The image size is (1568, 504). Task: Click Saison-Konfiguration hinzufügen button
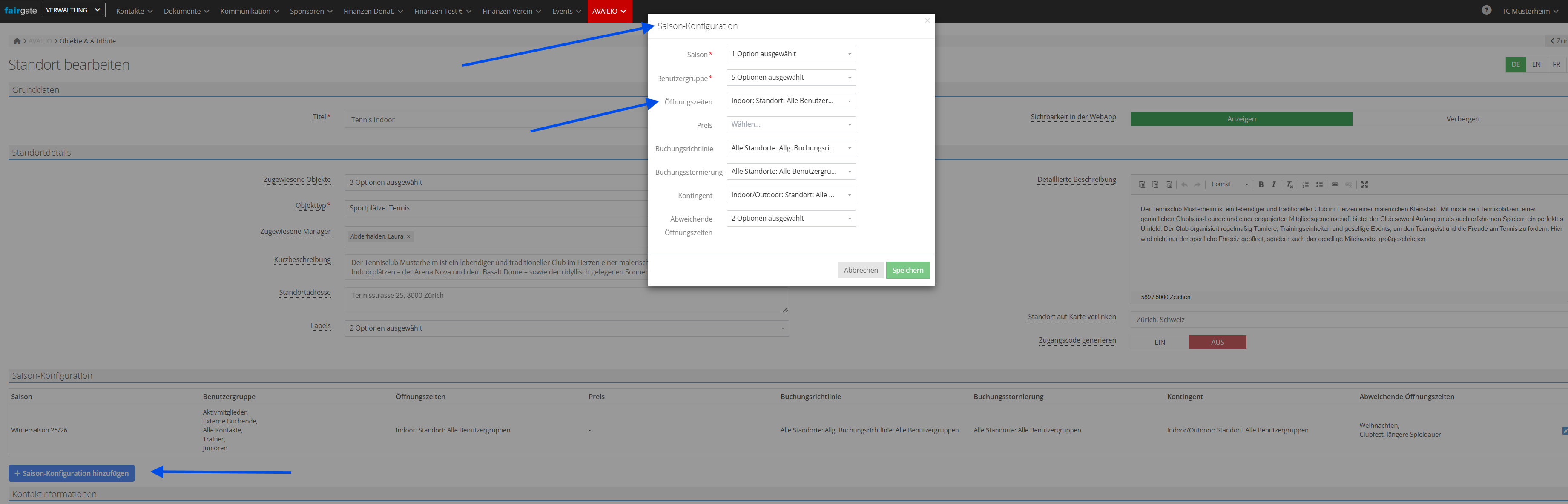(72, 473)
